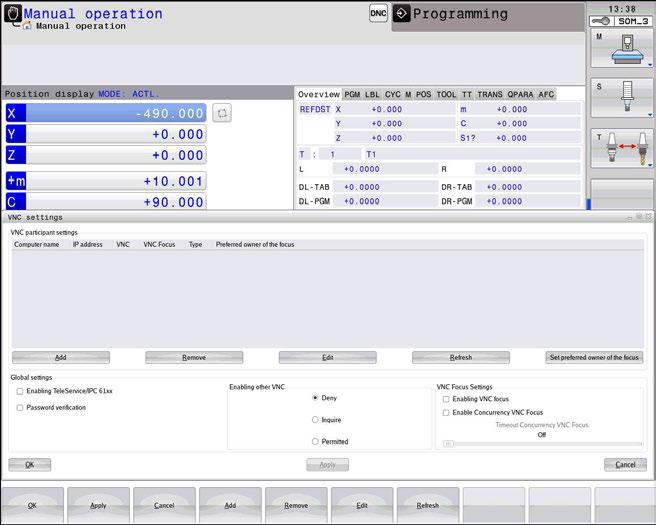Switch to the TRANS tab
The width and height of the screenshot is (656, 525).
[490, 95]
